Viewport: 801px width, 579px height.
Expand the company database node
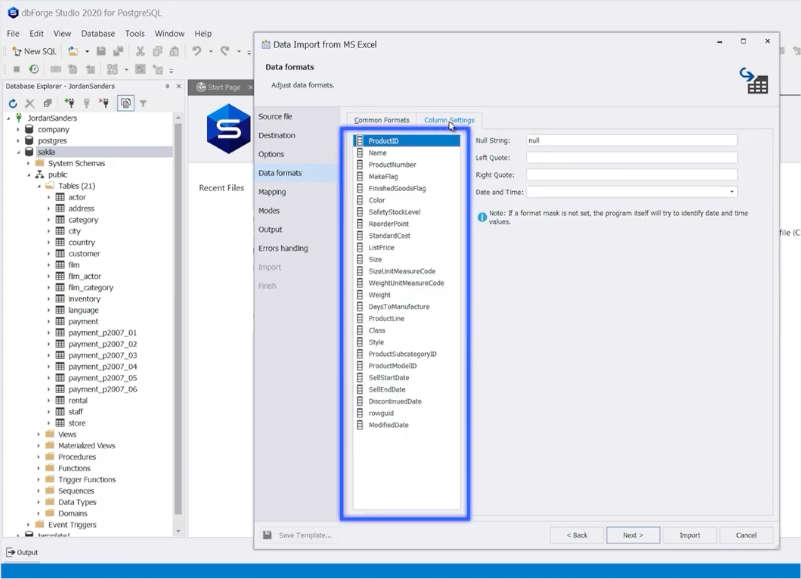18,129
